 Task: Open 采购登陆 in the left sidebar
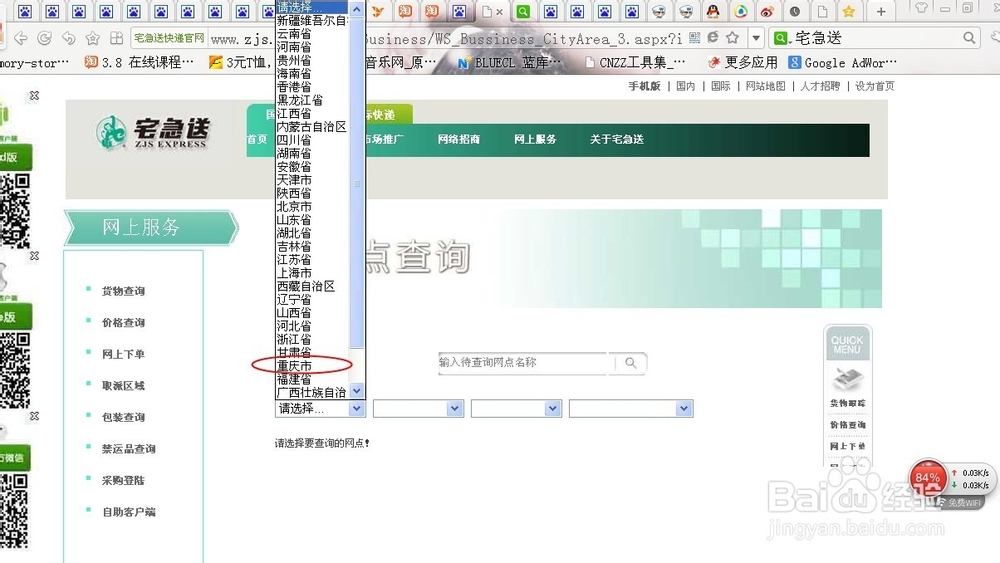123,480
